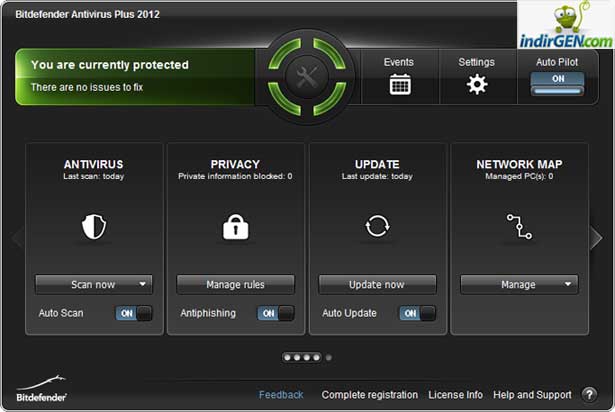Viewport: 615px width, 412px height.
Task: Click the 'Last update: today' text
Action: (377, 176)
